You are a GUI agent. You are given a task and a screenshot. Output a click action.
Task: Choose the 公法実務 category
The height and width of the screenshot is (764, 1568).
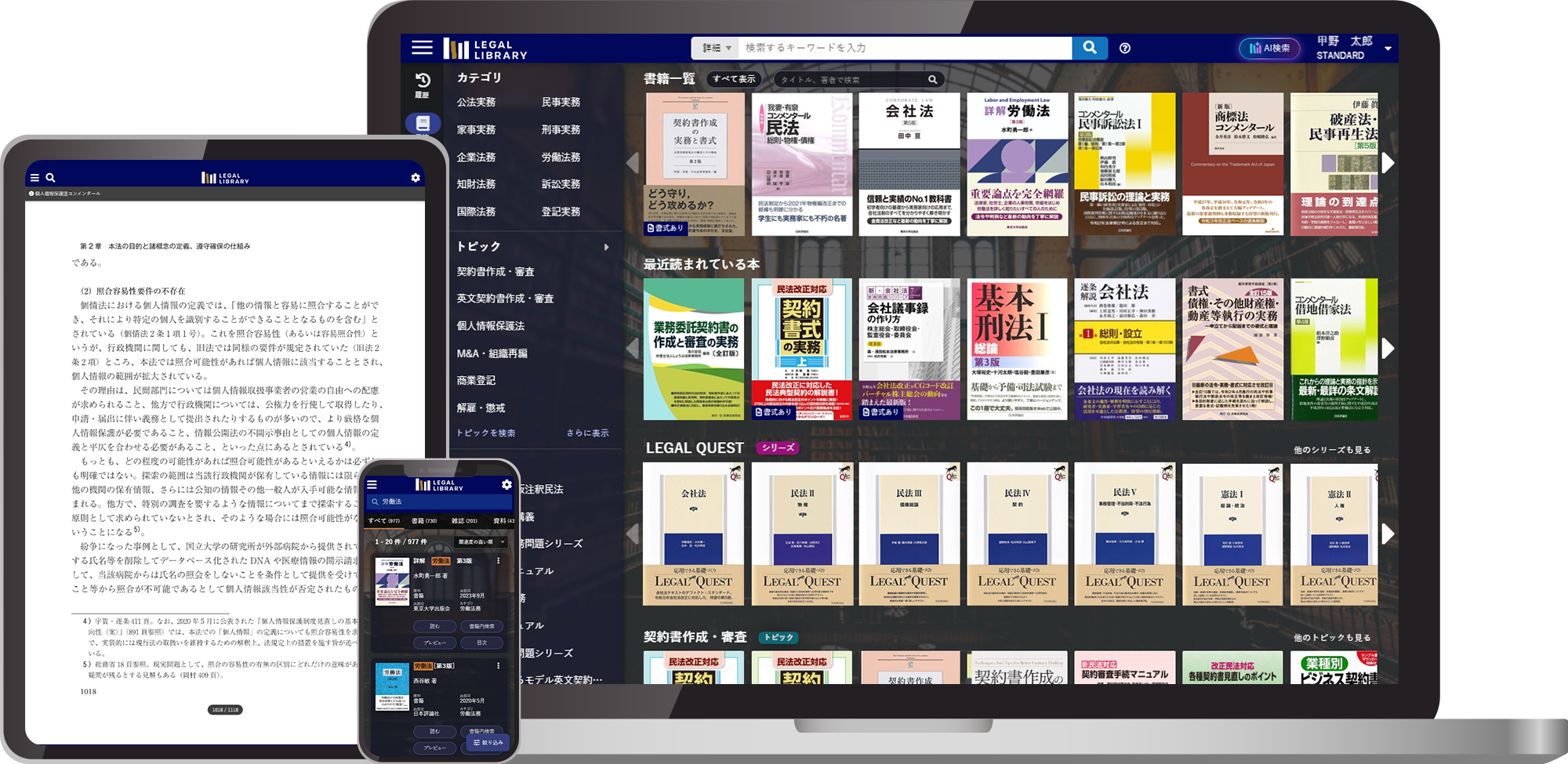(476, 103)
